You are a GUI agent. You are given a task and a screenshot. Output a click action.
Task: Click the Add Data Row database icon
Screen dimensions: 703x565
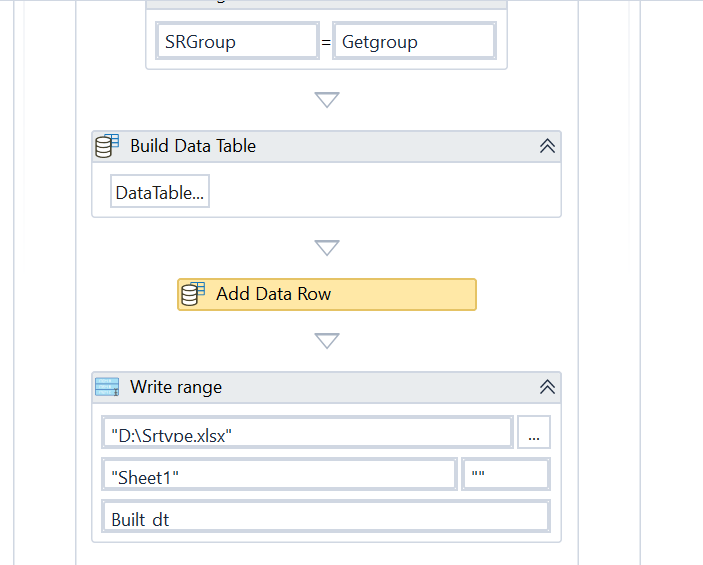[193, 294]
